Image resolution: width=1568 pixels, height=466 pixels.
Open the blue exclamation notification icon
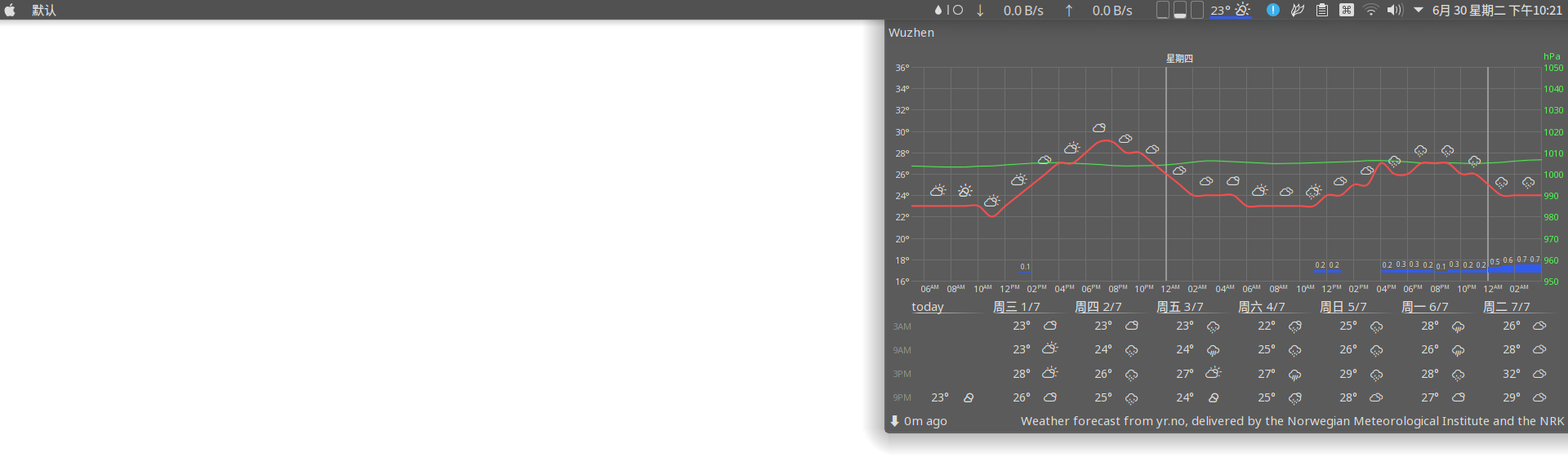1273,10
